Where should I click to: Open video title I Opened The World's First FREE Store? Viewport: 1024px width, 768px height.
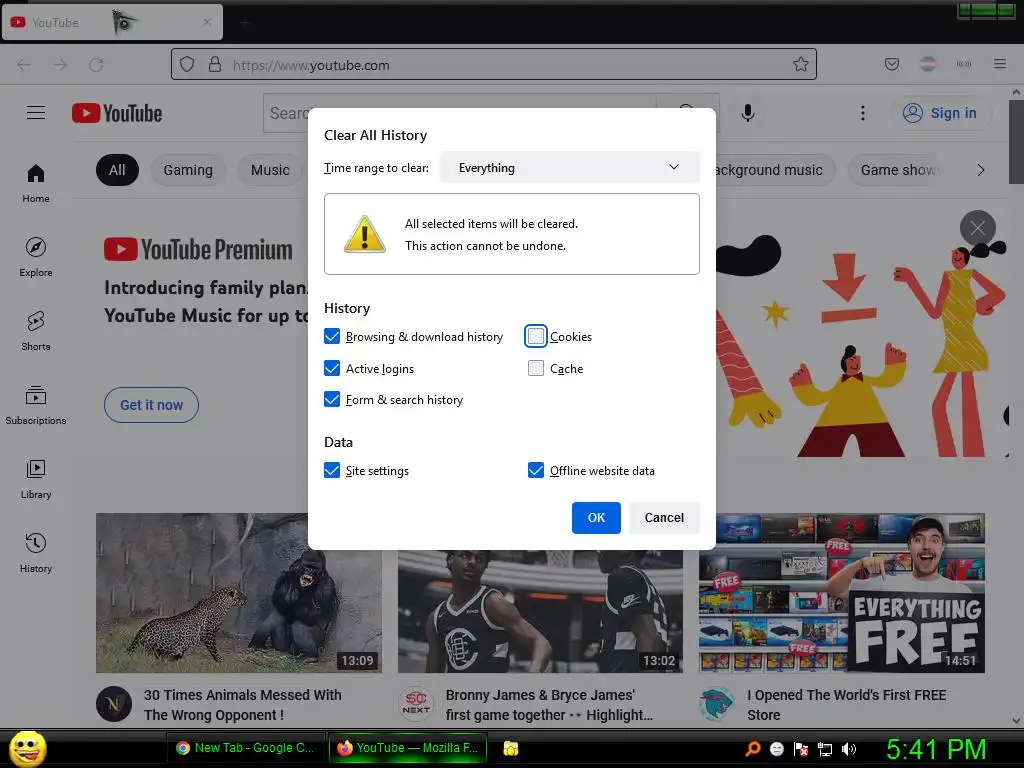point(847,705)
